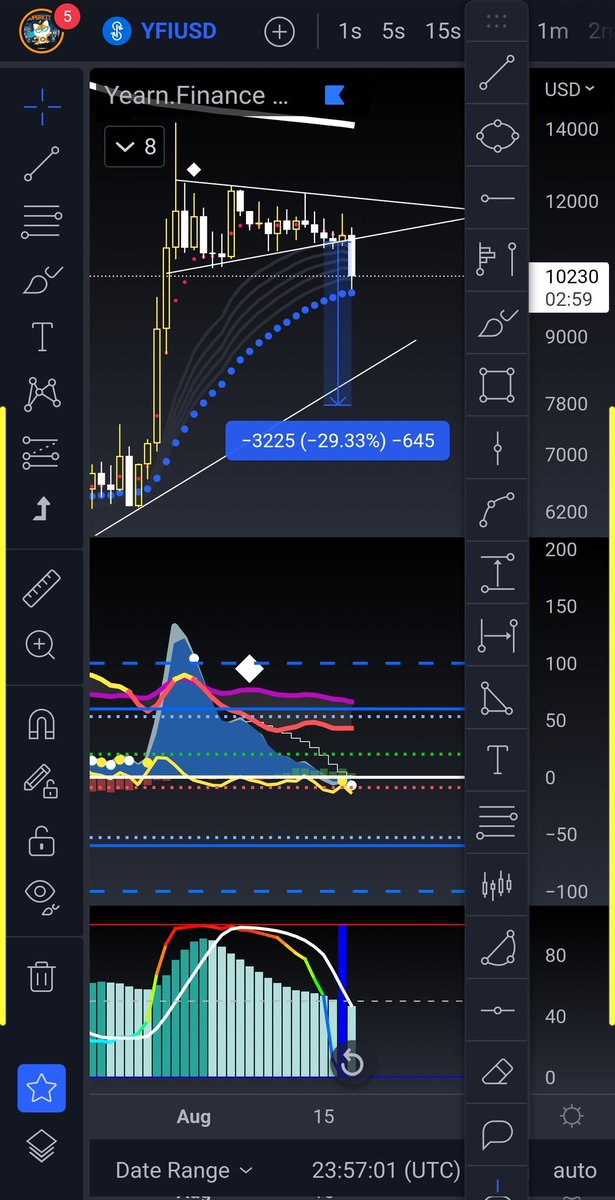615x1200 pixels.
Task: Toggle hide all drawings eye icon
Action: [42, 896]
